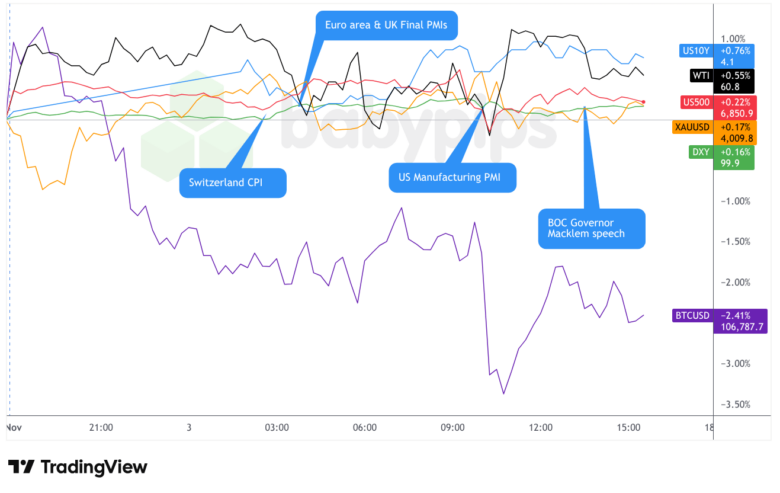The width and height of the screenshot is (780, 493).
Task: Open Euro area & UK Final PMIs callout
Action: (x=386, y=25)
